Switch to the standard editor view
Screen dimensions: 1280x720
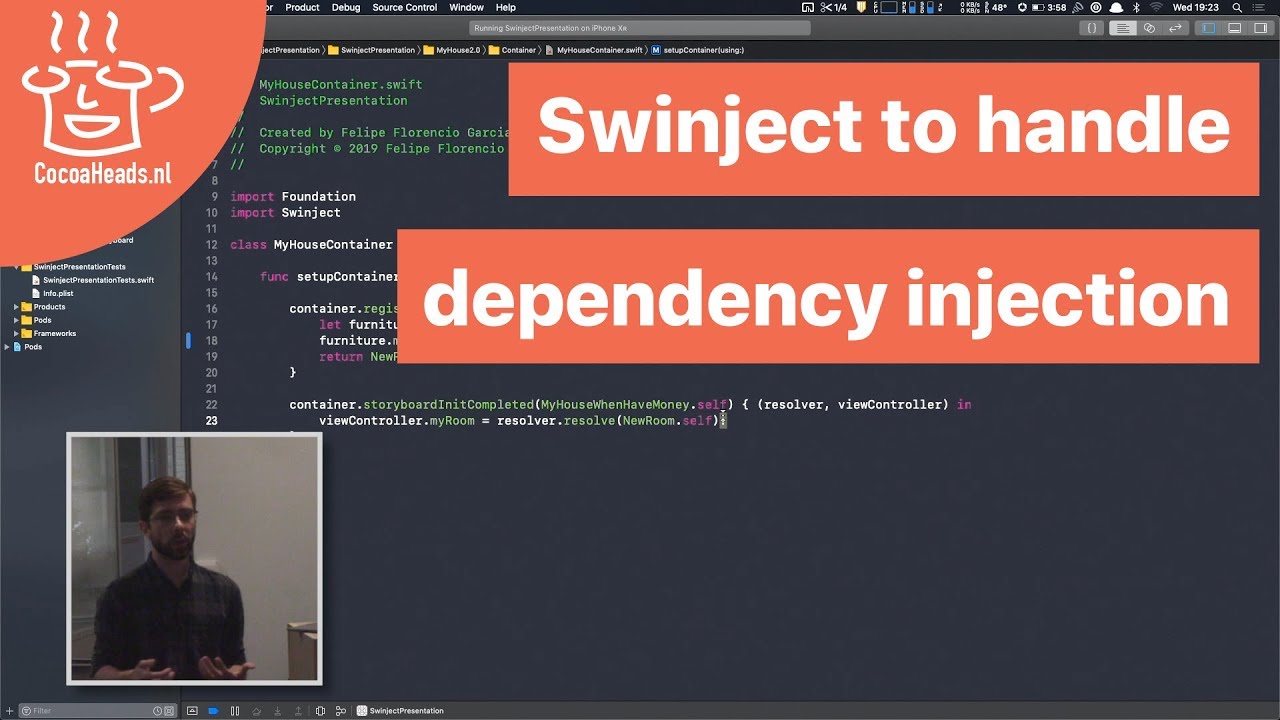tap(1123, 28)
